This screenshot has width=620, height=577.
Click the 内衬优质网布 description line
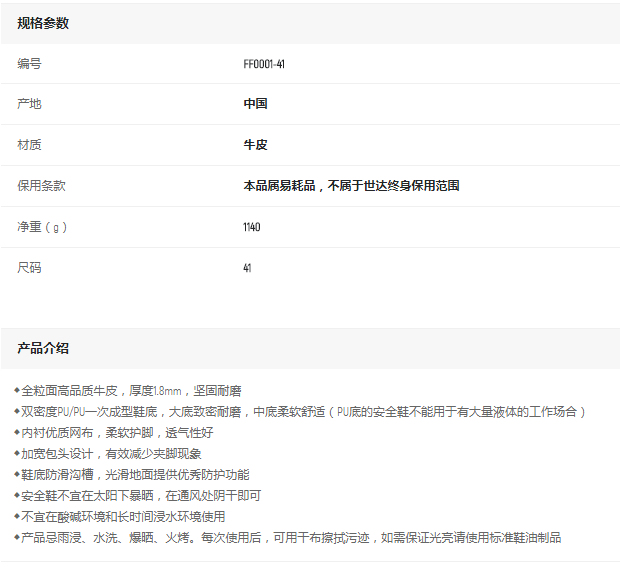(116, 433)
